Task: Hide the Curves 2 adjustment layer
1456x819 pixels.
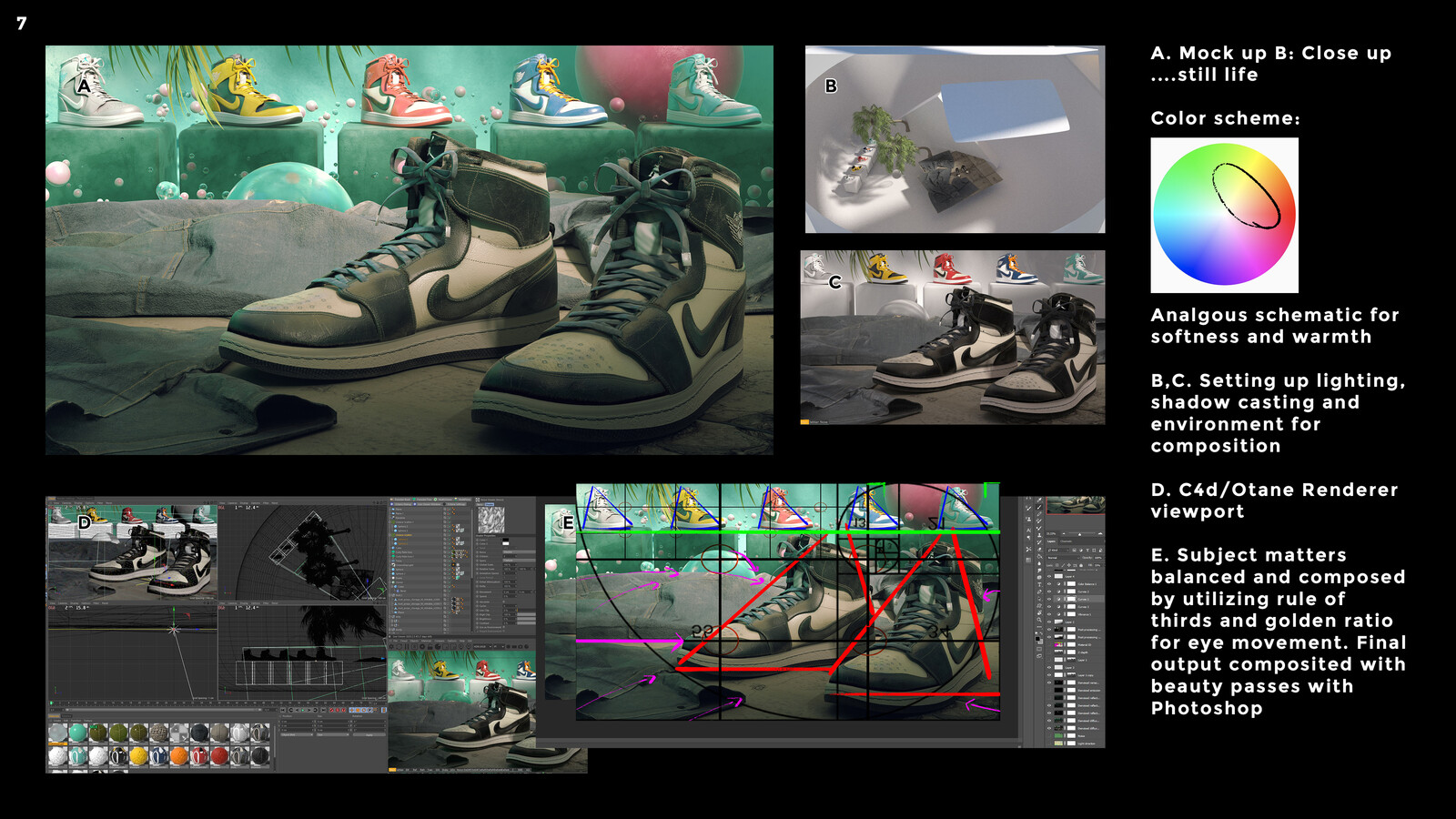Action: (1048, 591)
